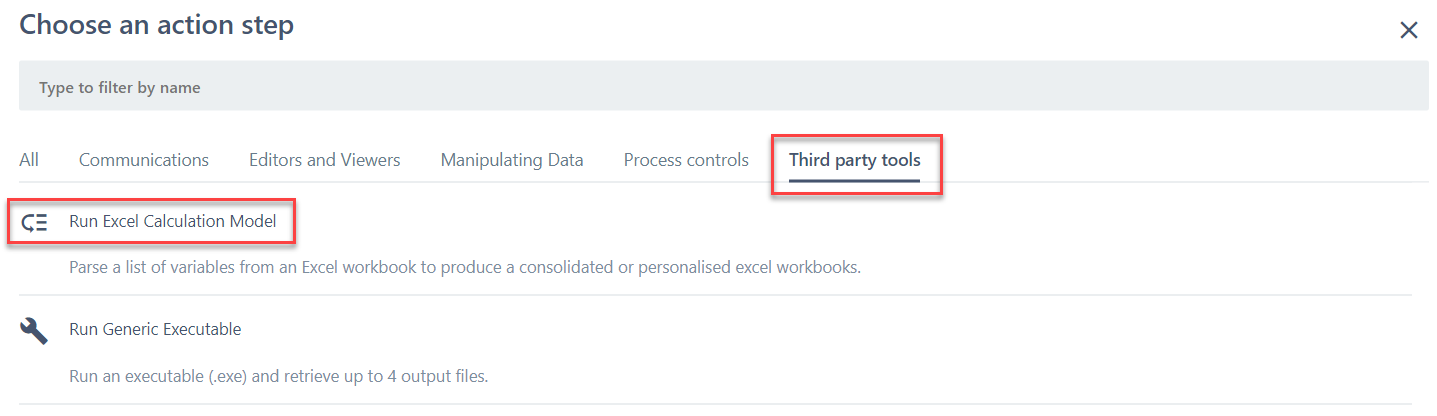The height and width of the screenshot is (416, 1437).
Task: Open the Communications tab
Action: tap(144, 160)
